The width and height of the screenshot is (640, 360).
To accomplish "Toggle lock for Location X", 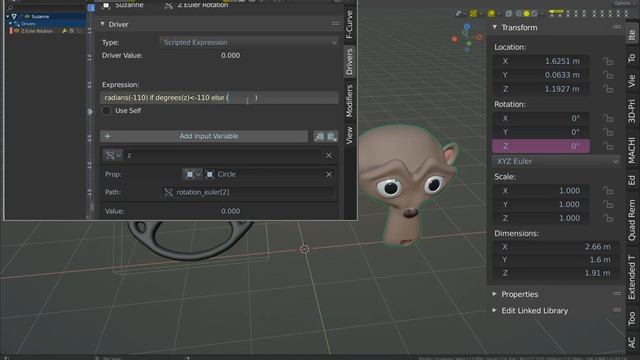I will point(608,61).
